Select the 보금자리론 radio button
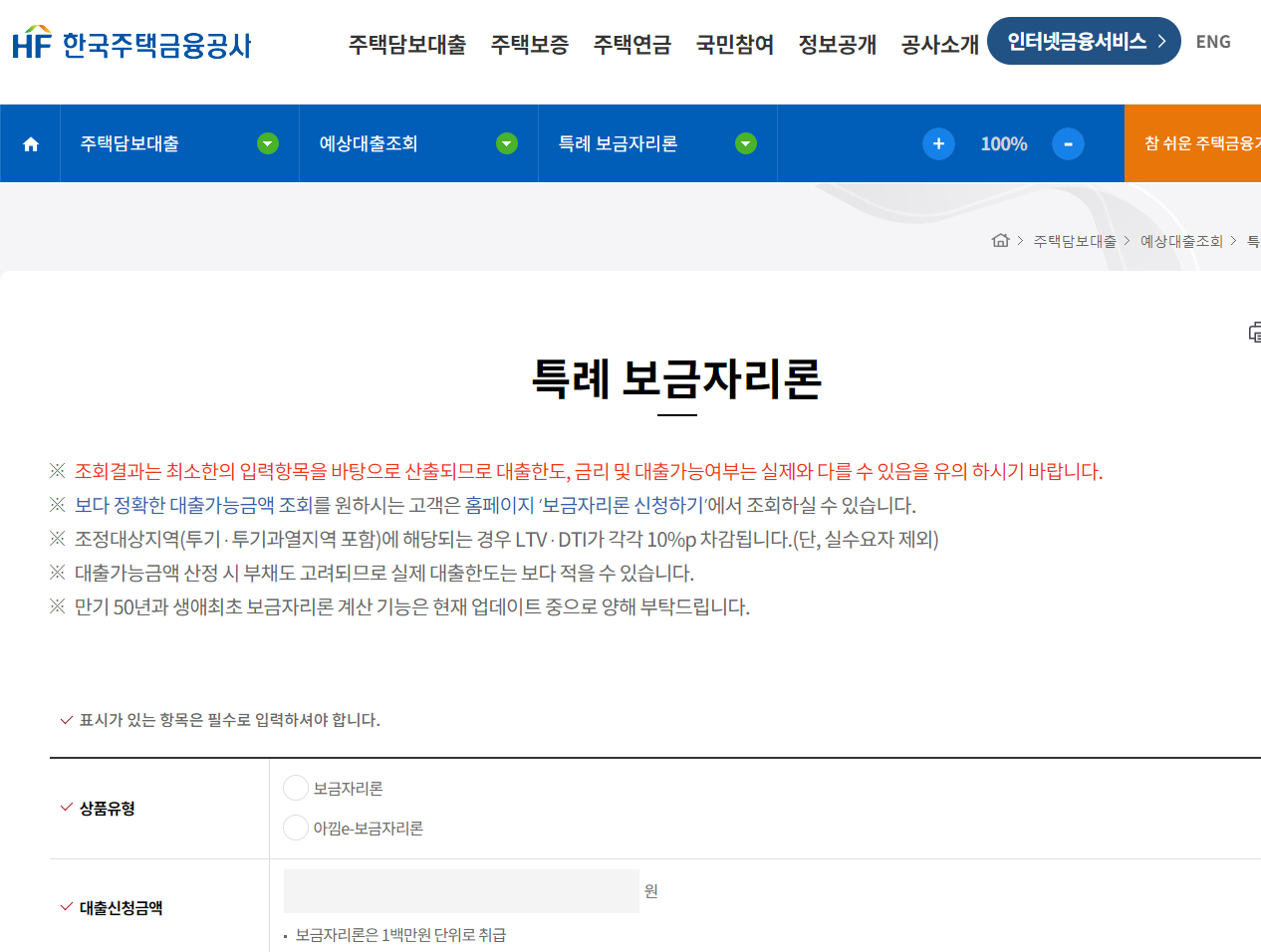Image resolution: width=1261 pixels, height=952 pixels. click(x=295, y=787)
